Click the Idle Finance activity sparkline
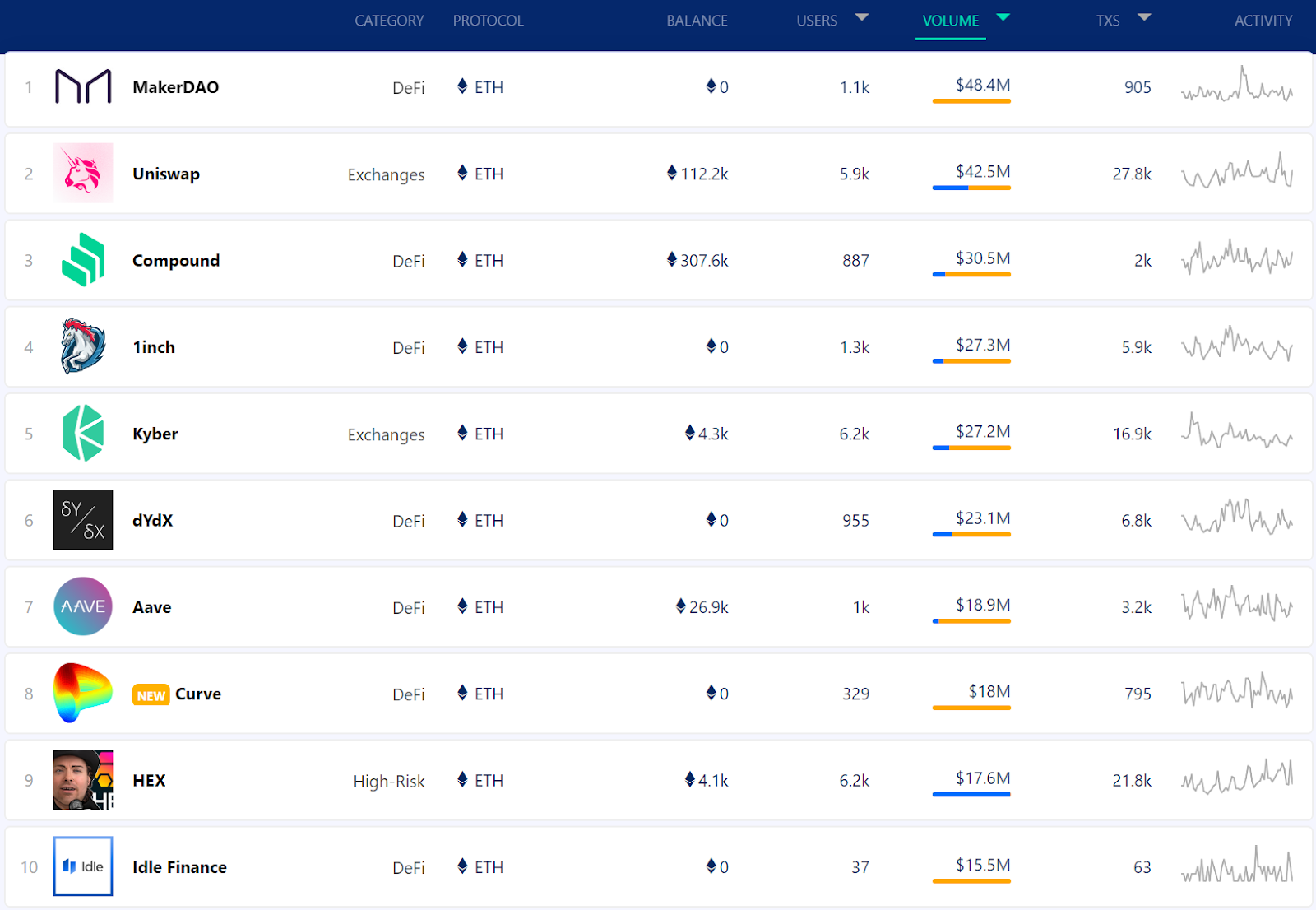 coord(1237,864)
